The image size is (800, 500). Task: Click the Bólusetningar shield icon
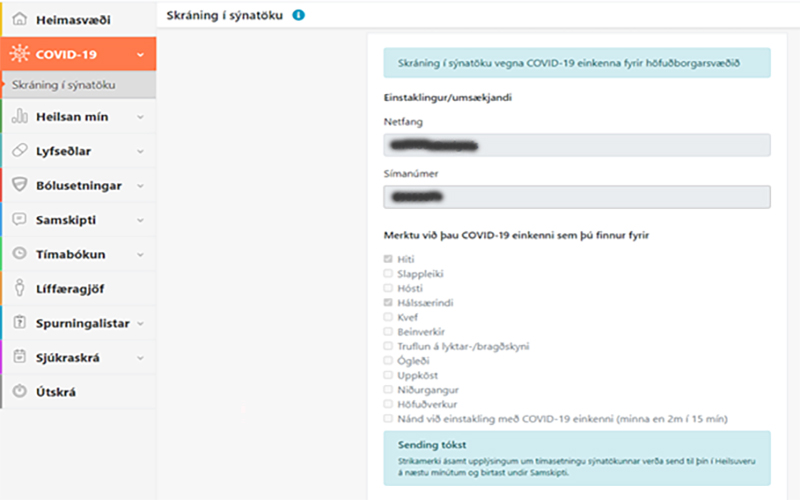(19, 185)
